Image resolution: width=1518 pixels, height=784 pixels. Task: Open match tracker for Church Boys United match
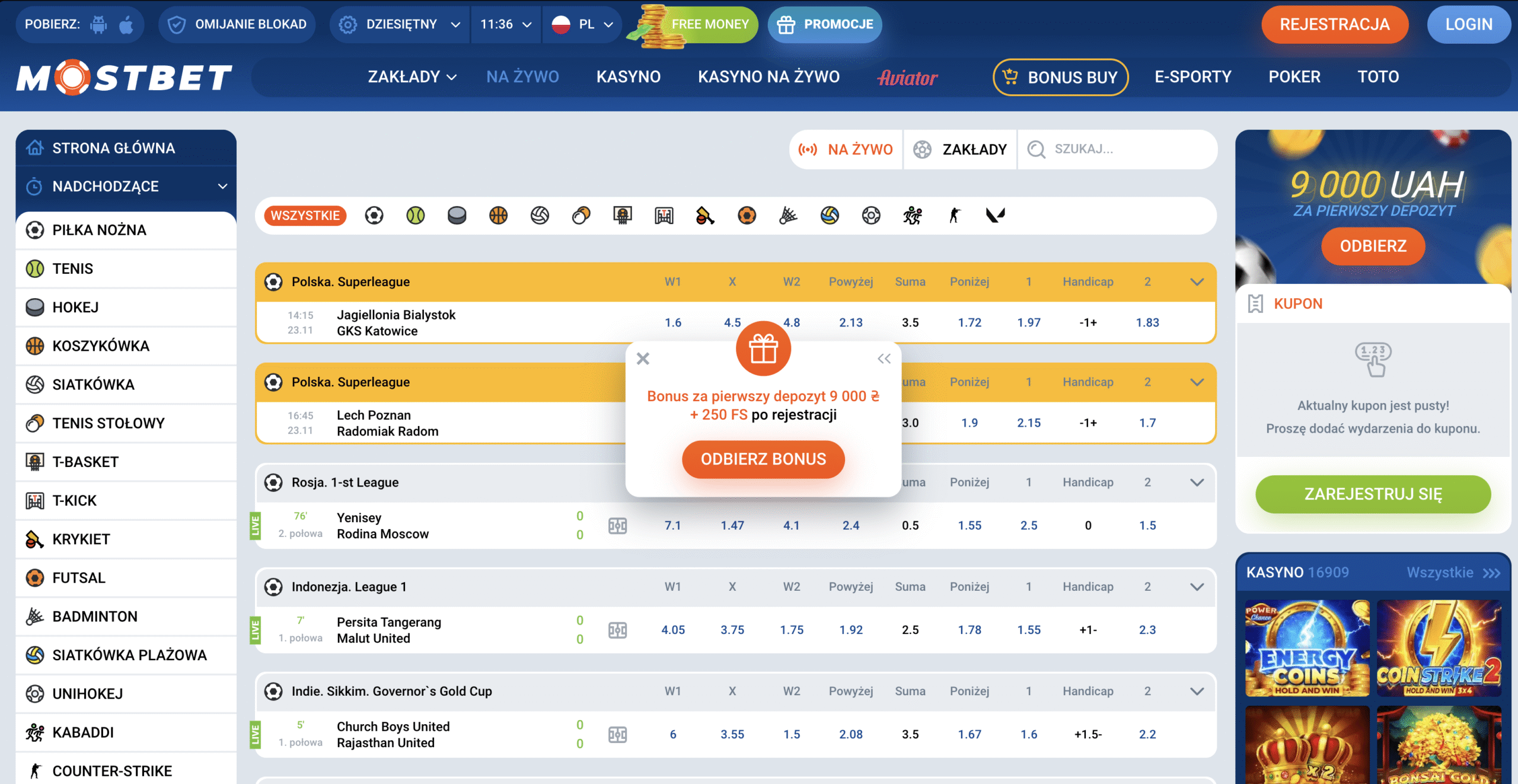click(x=617, y=735)
